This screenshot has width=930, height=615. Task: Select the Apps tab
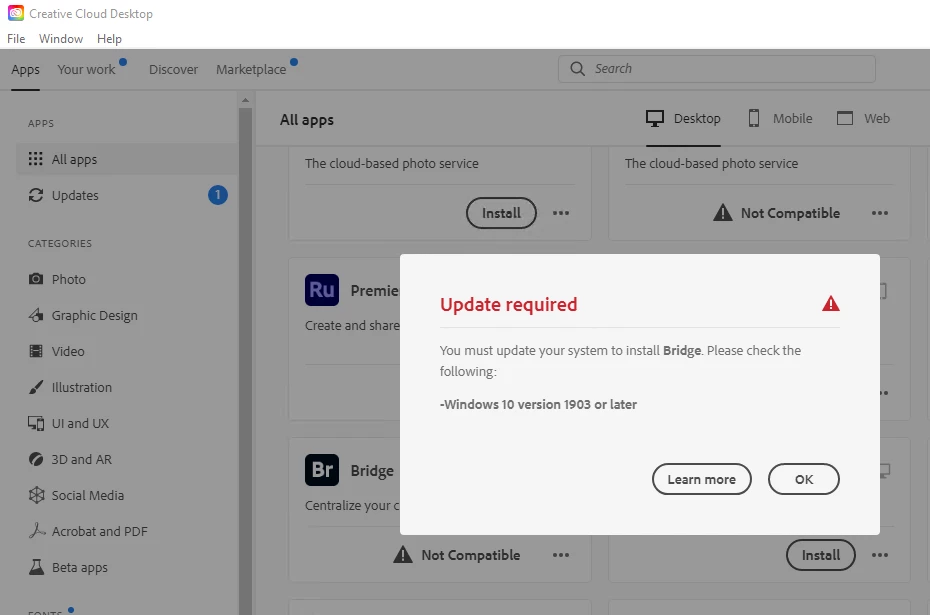26,69
